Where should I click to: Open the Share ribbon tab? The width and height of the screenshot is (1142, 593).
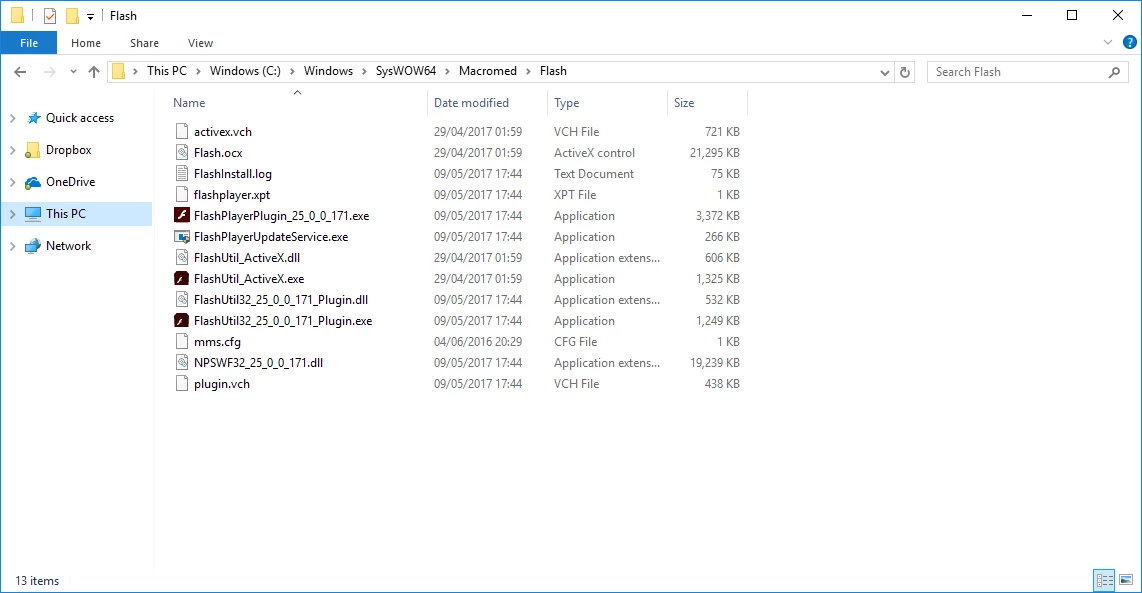pos(144,43)
